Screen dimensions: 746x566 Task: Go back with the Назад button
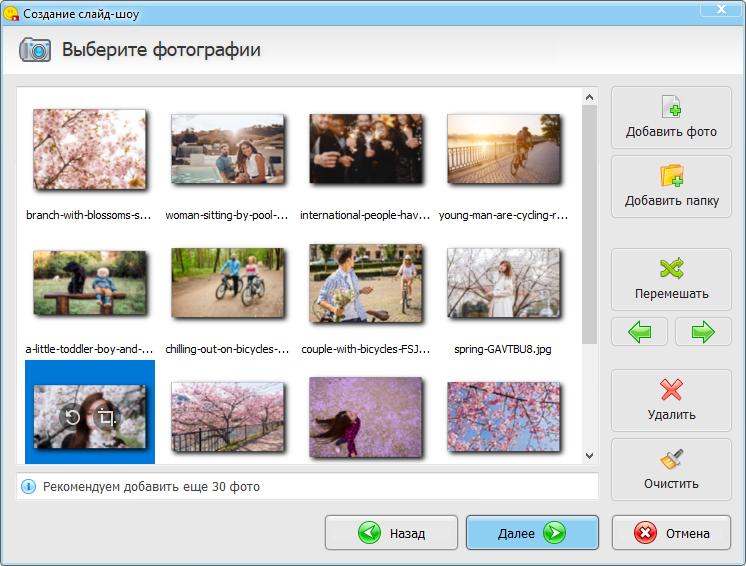391,533
